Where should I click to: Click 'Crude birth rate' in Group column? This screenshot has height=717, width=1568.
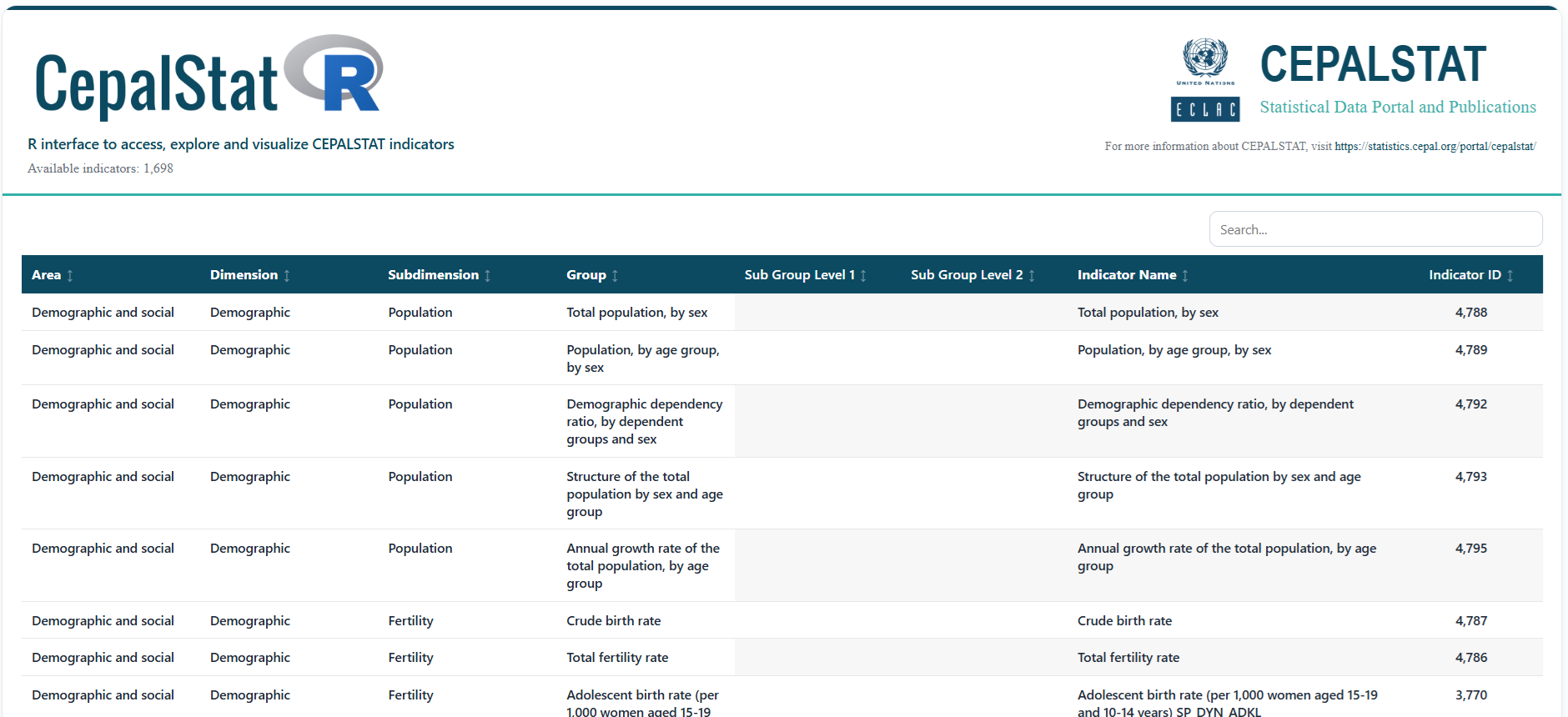click(x=613, y=621)
